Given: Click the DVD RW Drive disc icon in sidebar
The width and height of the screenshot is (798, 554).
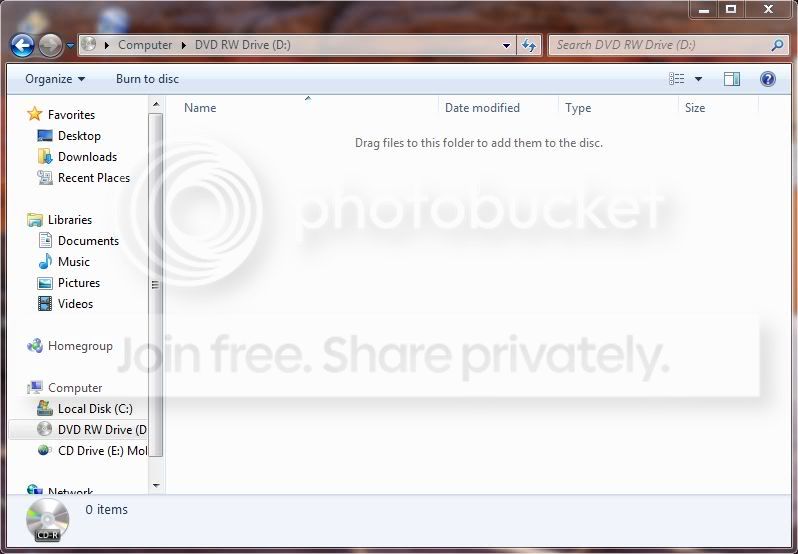Looking at the screenshot, I should tap(45, 429).
